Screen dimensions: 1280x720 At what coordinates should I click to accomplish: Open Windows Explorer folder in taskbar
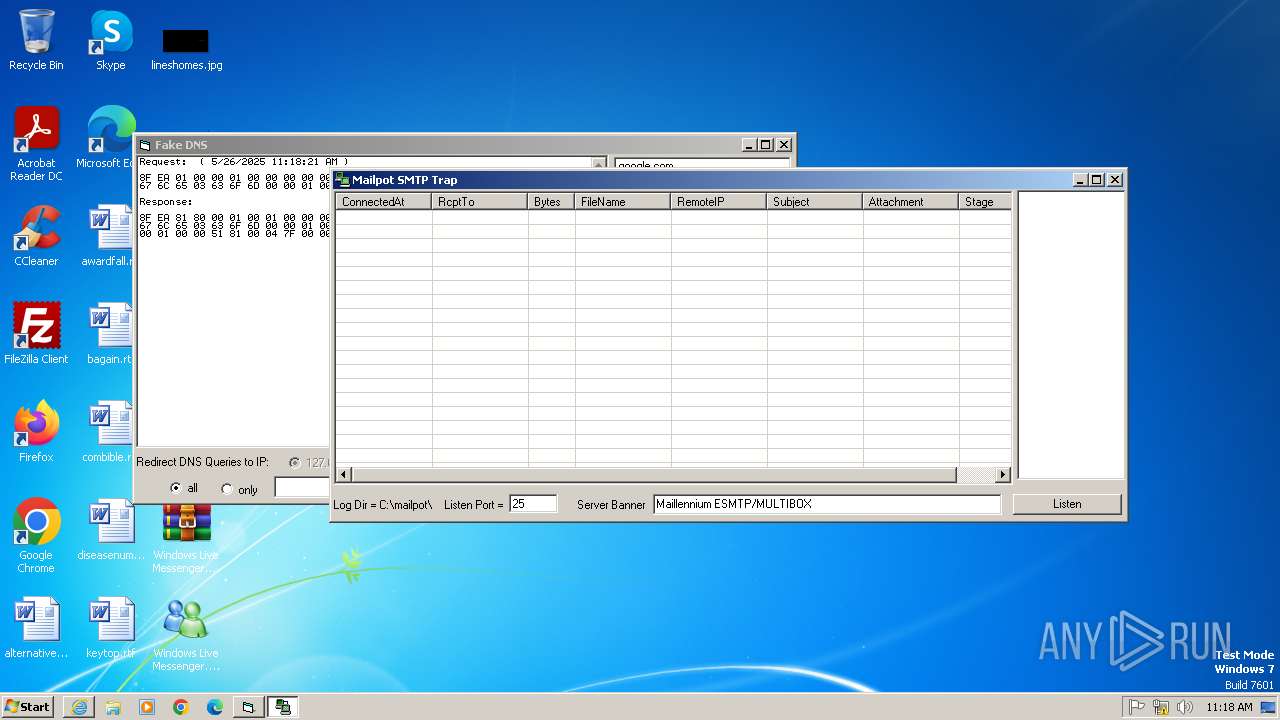tap(113, 707)
